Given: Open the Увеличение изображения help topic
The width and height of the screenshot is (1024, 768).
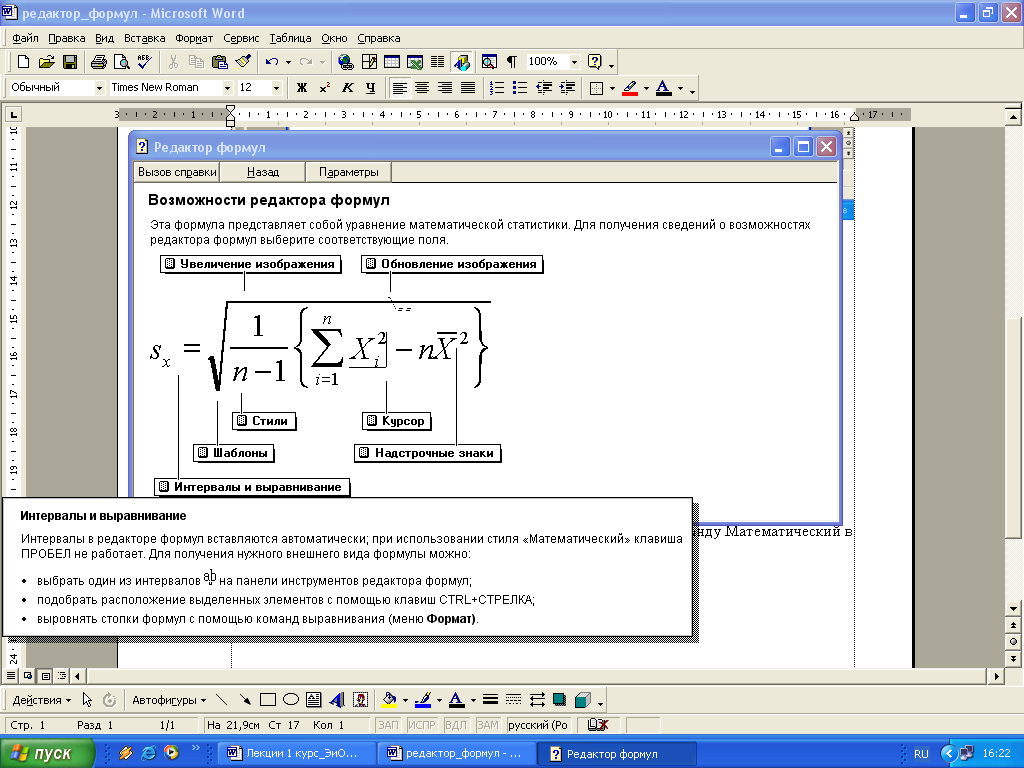Looking at the screenshot, I should (x=250, y=264).
